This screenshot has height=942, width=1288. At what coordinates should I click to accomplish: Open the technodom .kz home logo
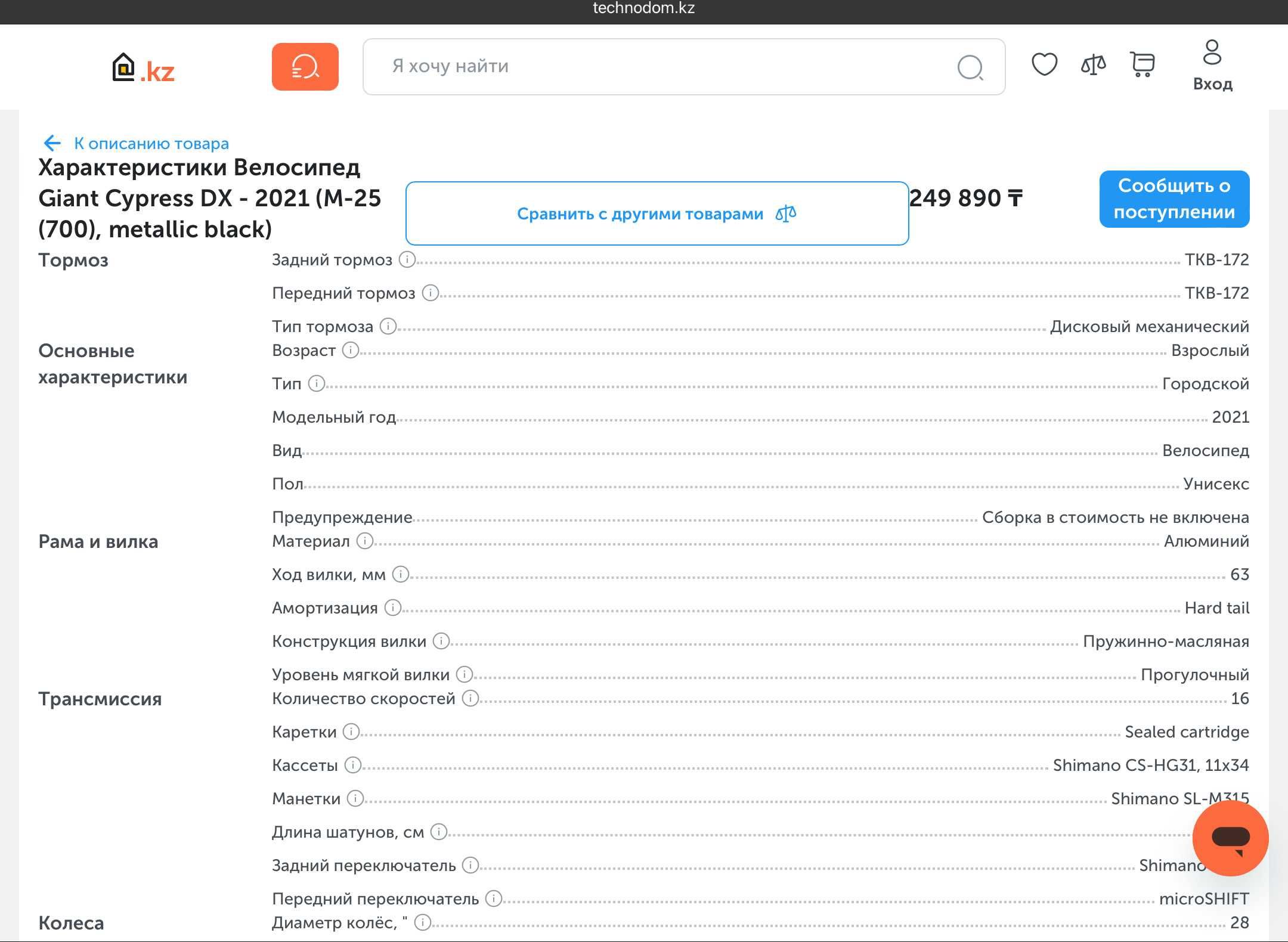(x=143, y=67)
